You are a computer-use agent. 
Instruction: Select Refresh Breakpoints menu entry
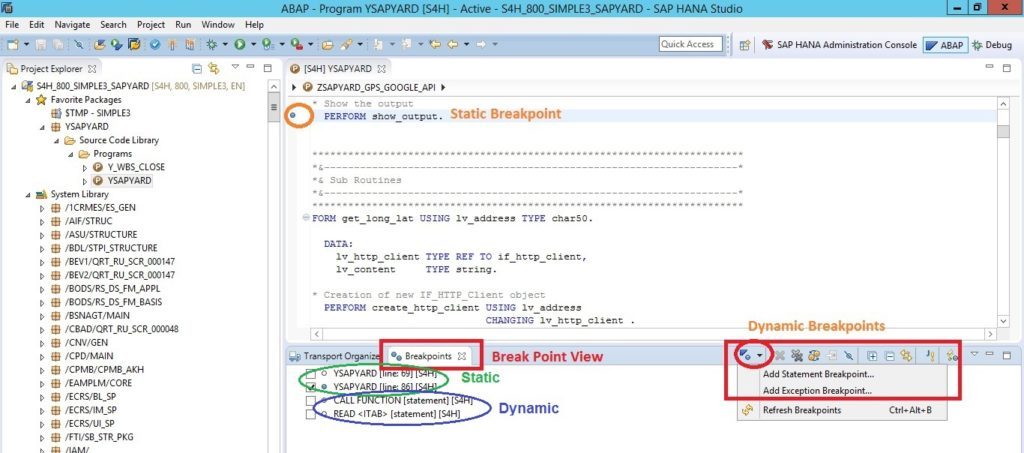click(x=802, y=410)
